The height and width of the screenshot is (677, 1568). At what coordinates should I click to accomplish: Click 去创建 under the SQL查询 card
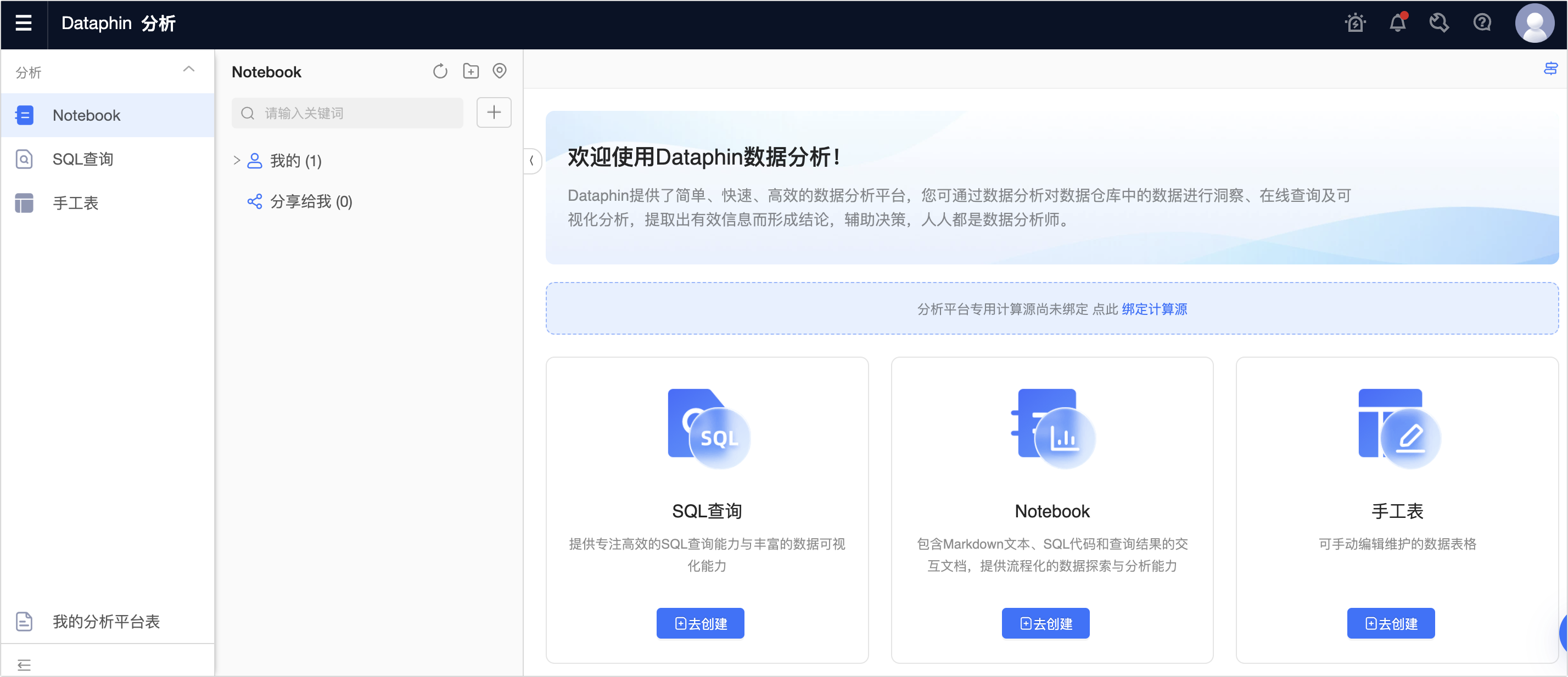[x=700, y=623]
